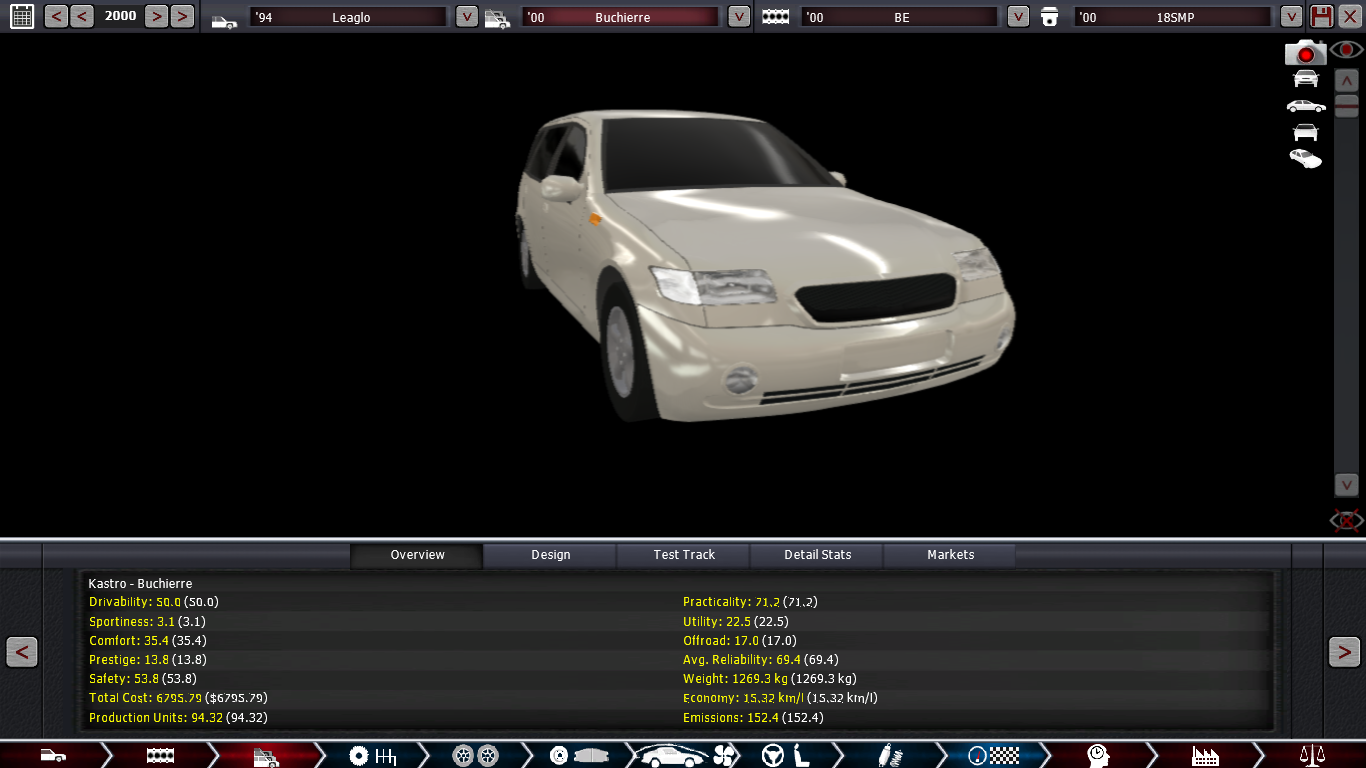
Task: Click the right-side vertical scrollbar handle
Action: (x=1346, y=107)
